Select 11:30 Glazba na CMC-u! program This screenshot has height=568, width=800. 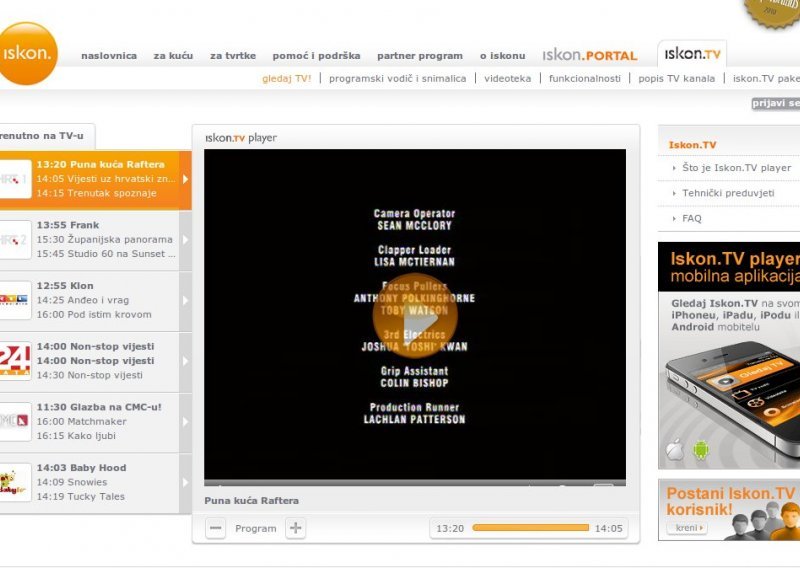point(99,407)
